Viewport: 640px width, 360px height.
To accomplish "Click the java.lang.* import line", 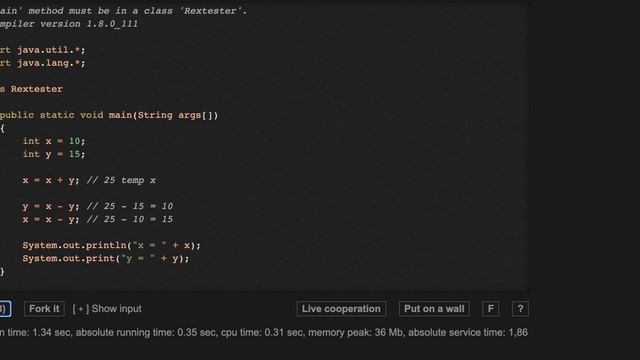I will (42, 63).
